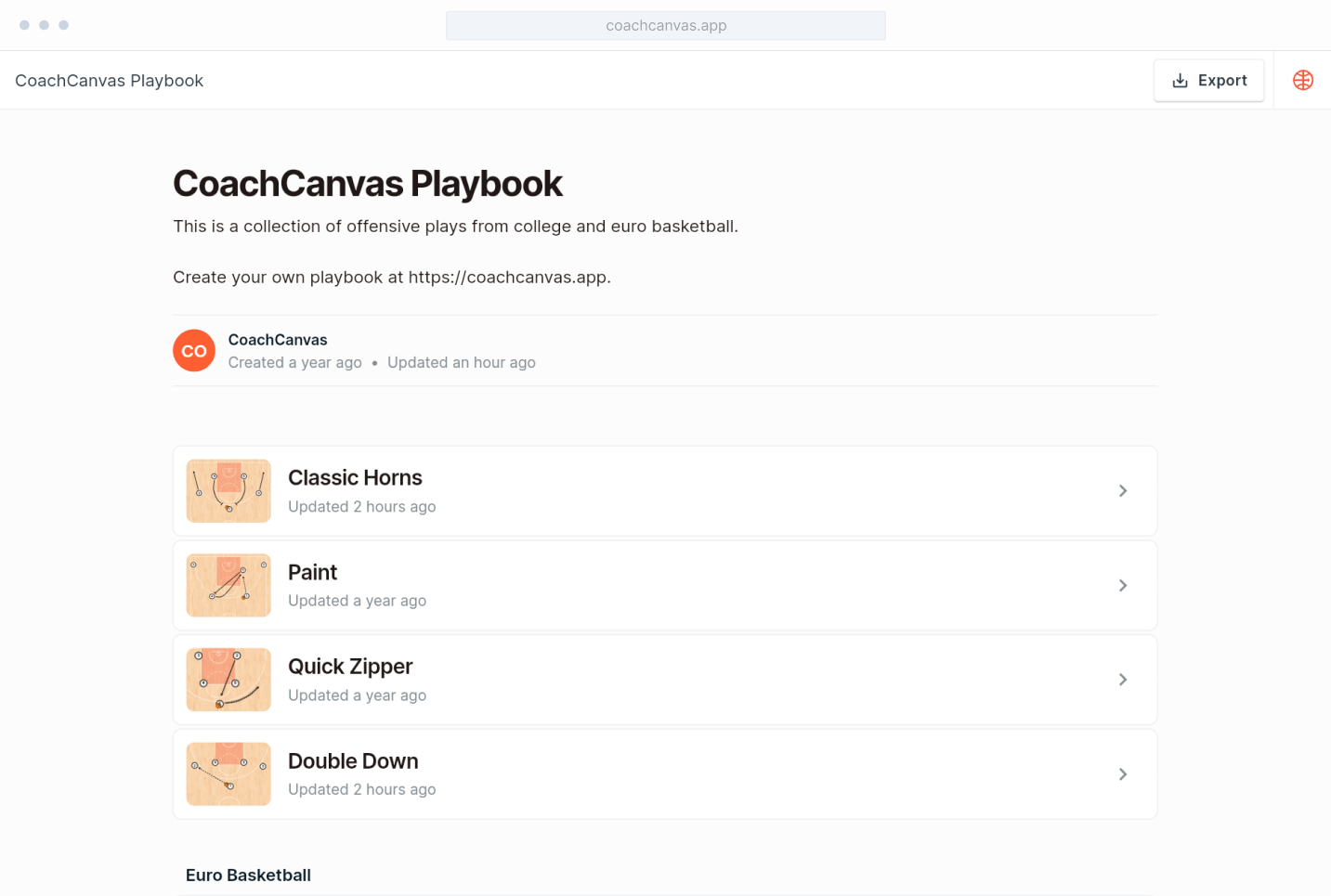Click the Euro Basketball section heading
Viewport: 1331px width, 896px height.
click(x=248, y=876)
